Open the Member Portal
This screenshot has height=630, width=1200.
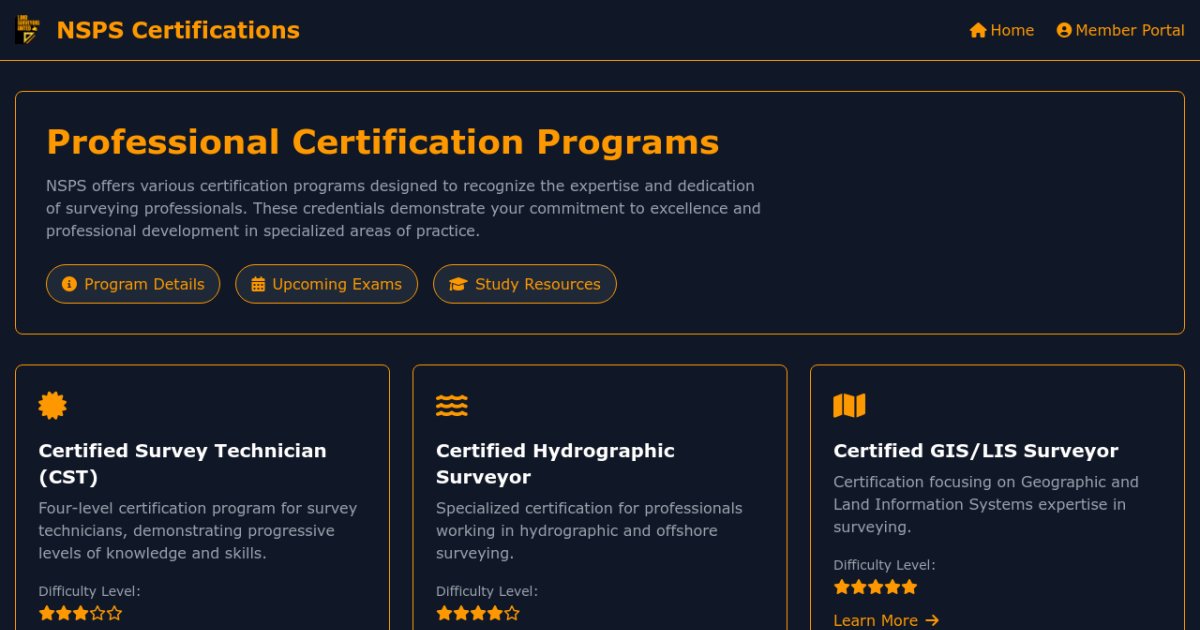click(x=1121, y=30)
